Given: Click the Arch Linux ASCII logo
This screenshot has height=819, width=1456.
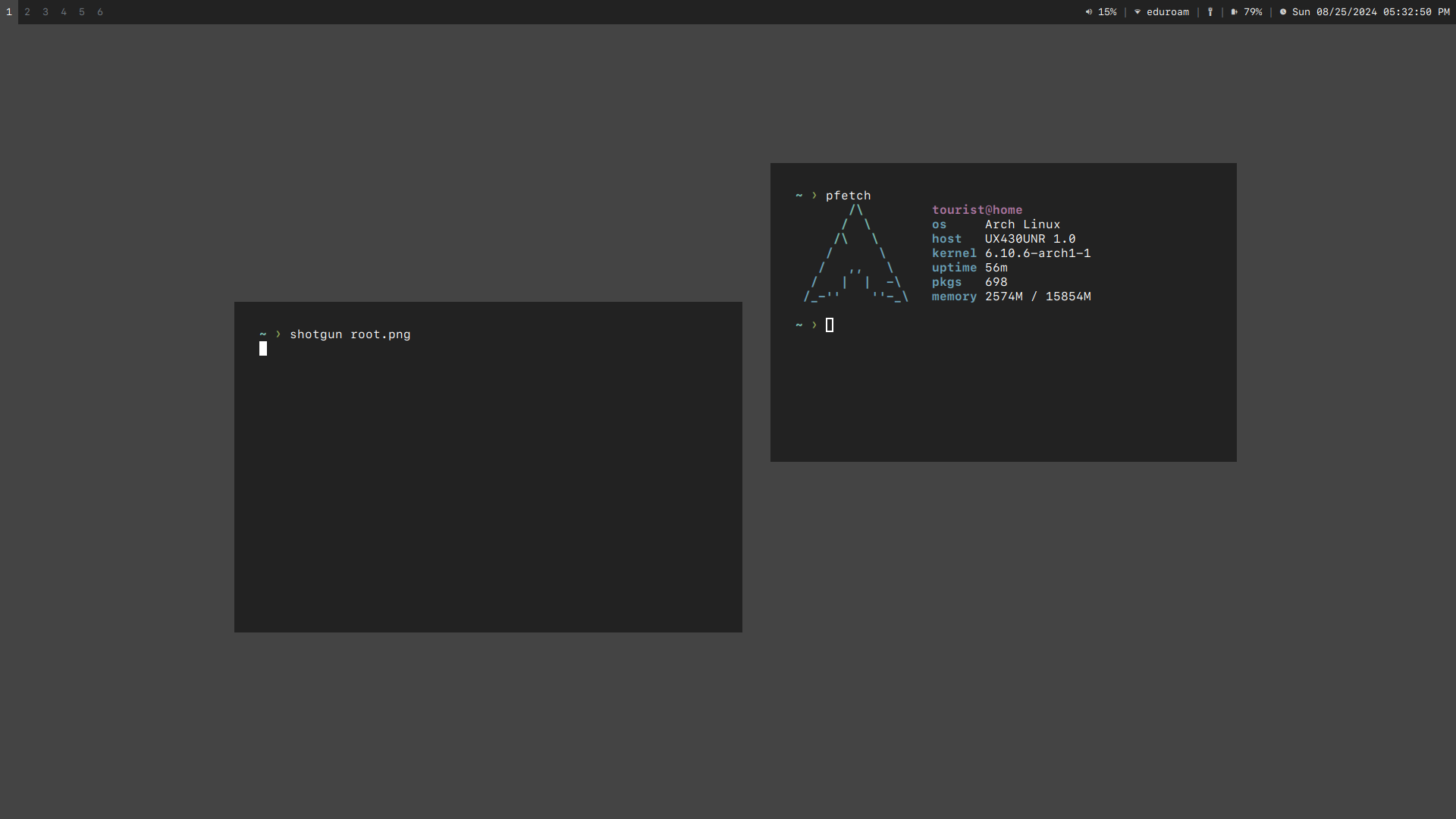Looking at the screenshot, I should tap(855, 254).
